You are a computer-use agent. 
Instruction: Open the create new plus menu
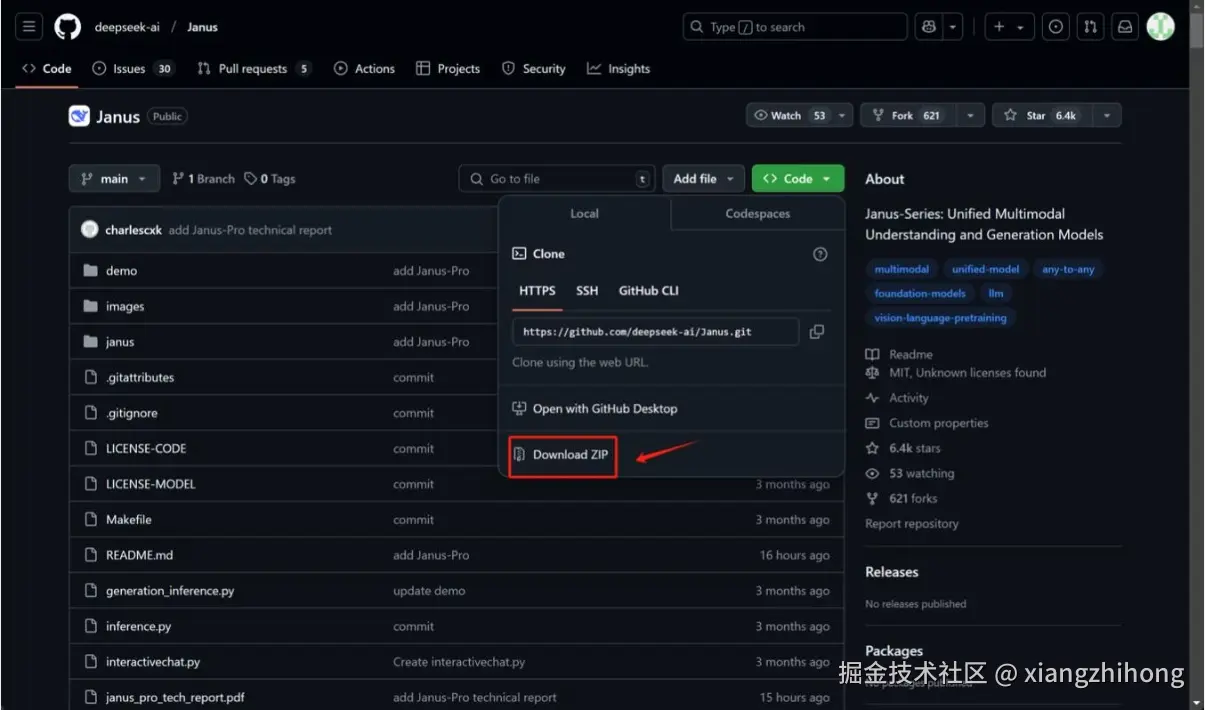pyautogui.click(x=1008, y=27)
